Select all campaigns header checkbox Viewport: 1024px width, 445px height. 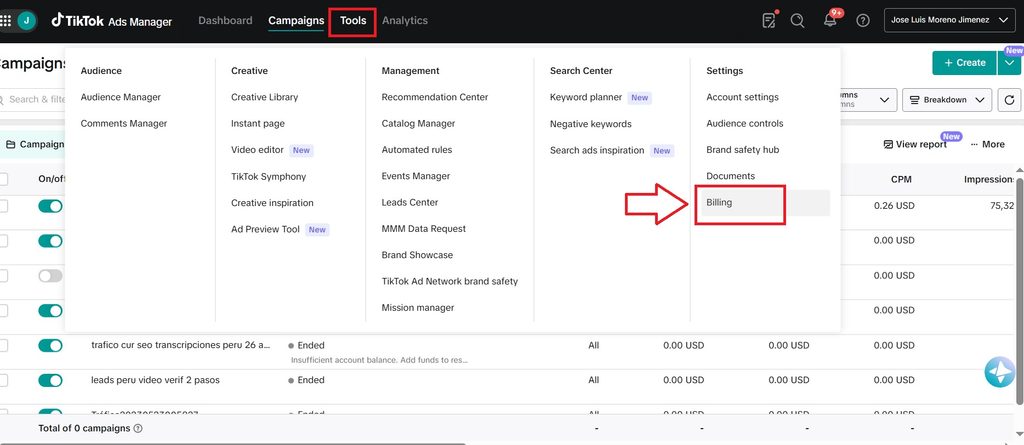tap(3, 179)
